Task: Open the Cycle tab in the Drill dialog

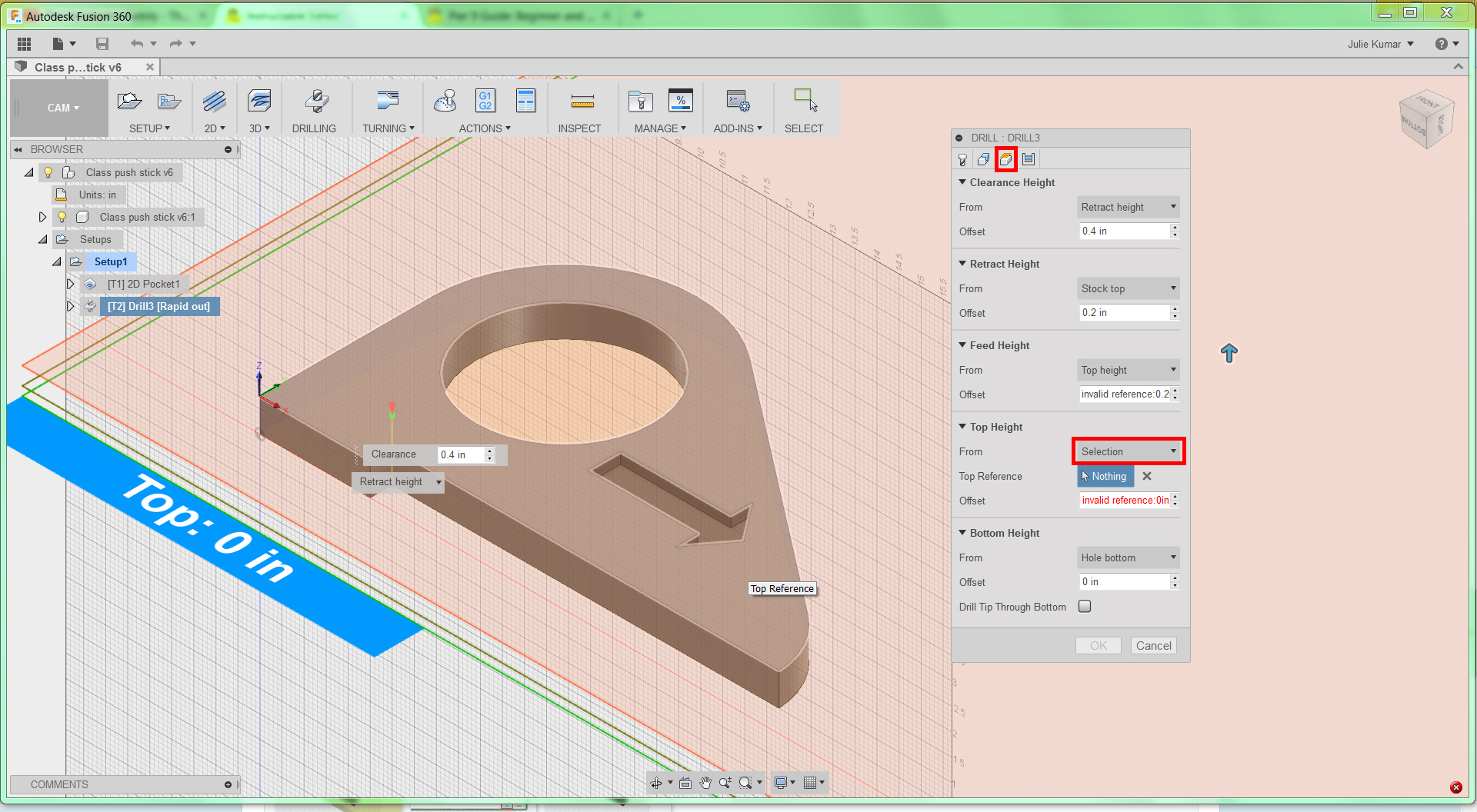Action: 1029,159
